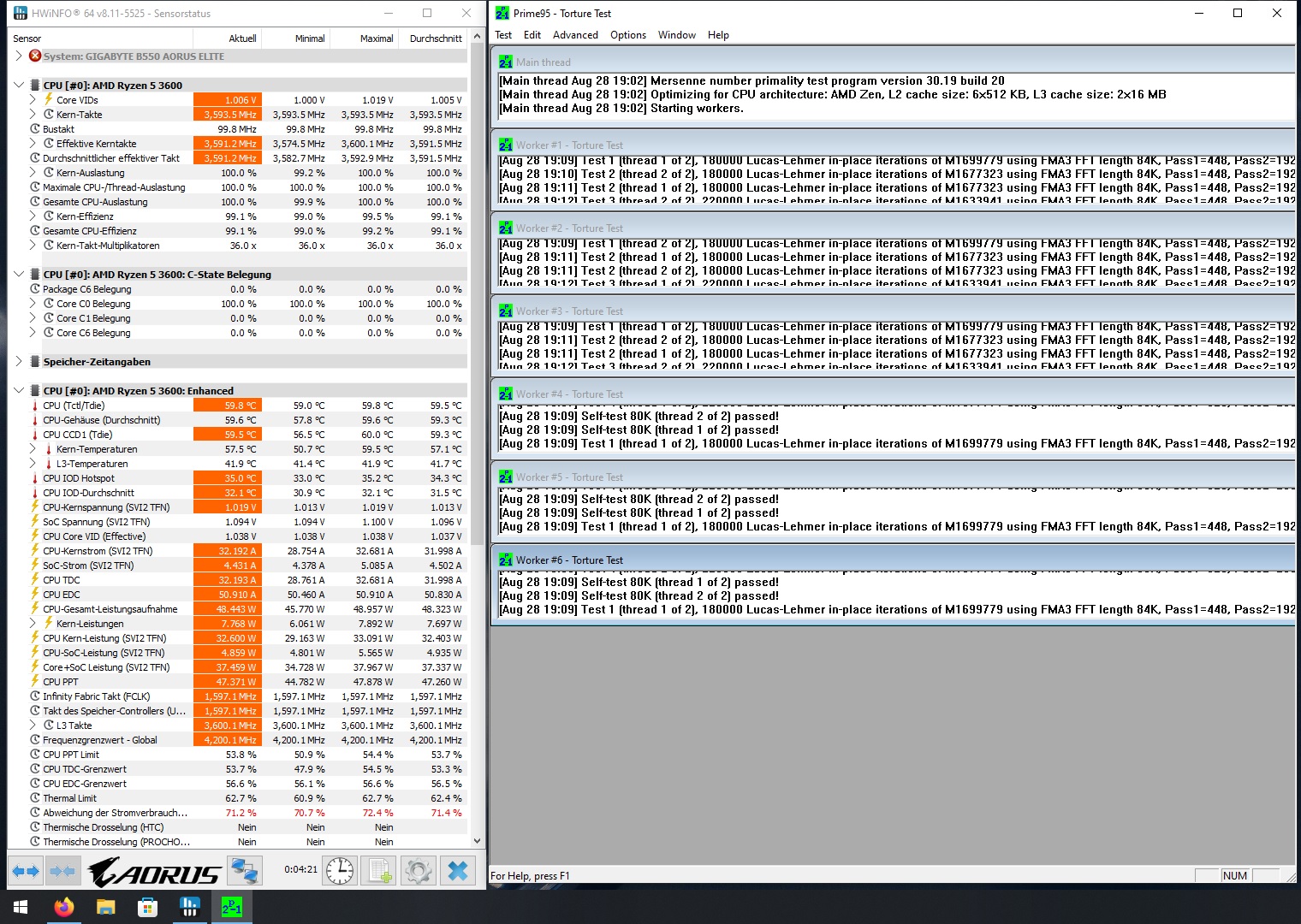The width and height of the screenshot is (1301, 924).
Task: Open Microsoft Store from the taskbar
Action: tap(147, 907)
